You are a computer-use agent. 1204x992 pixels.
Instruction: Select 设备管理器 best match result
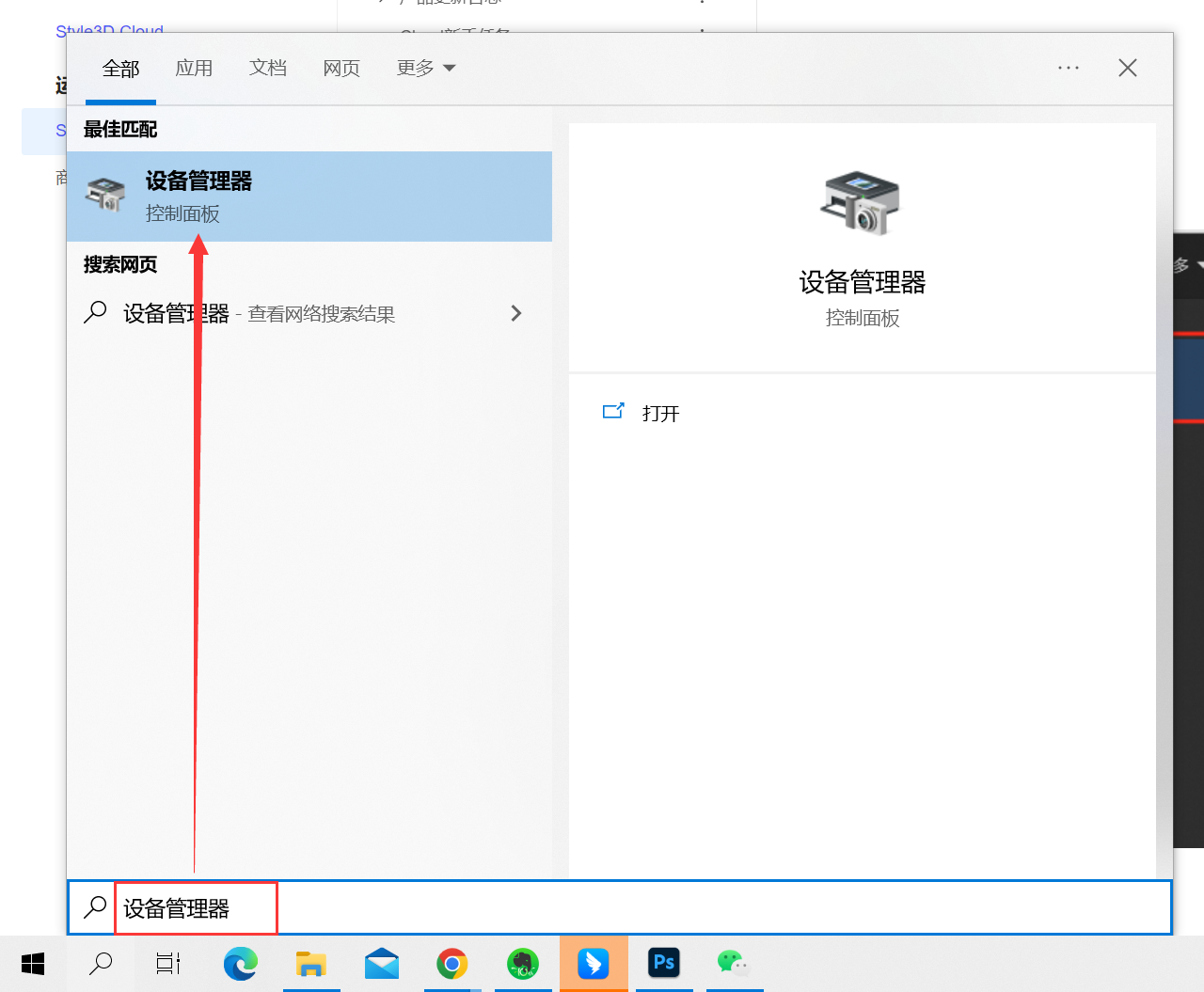click(x=309, y=197)
